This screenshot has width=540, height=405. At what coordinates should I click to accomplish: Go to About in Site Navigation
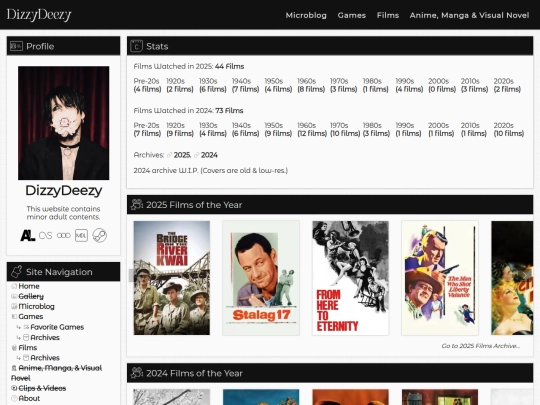click(29, 398)
